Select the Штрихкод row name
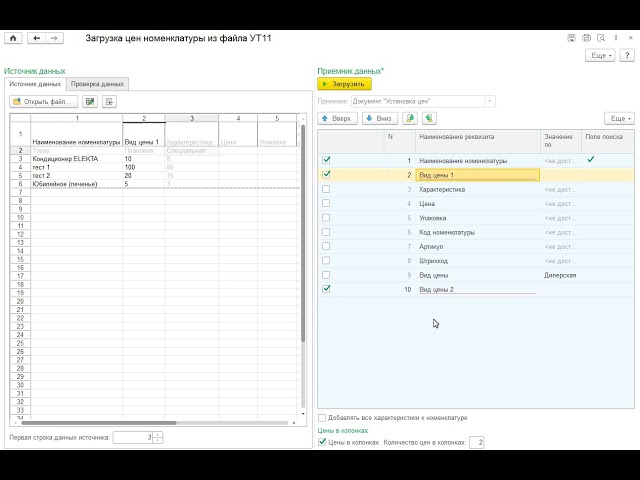640x480 pixels. point(433,261)
